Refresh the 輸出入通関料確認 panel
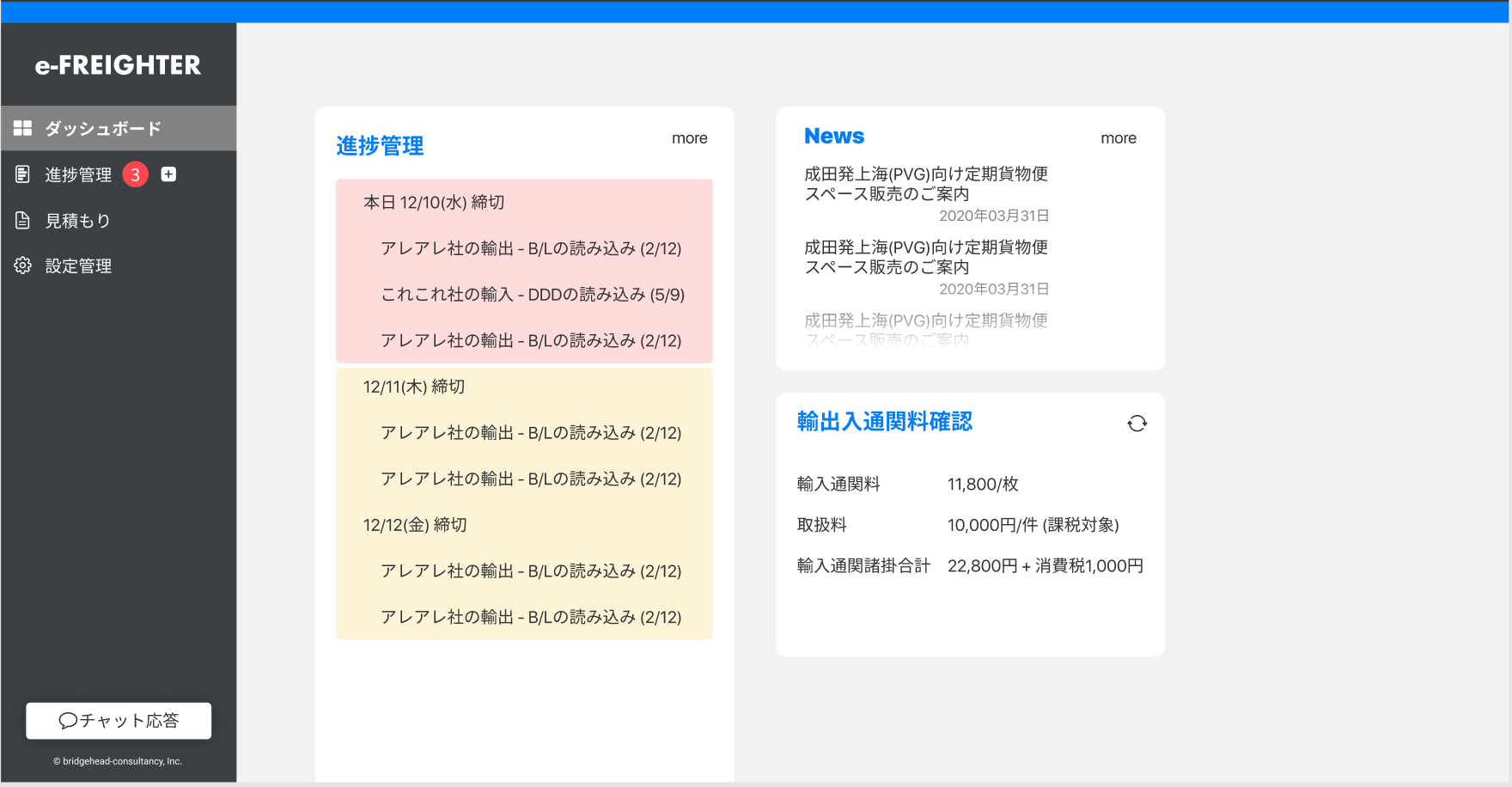 click(1137, 424)
